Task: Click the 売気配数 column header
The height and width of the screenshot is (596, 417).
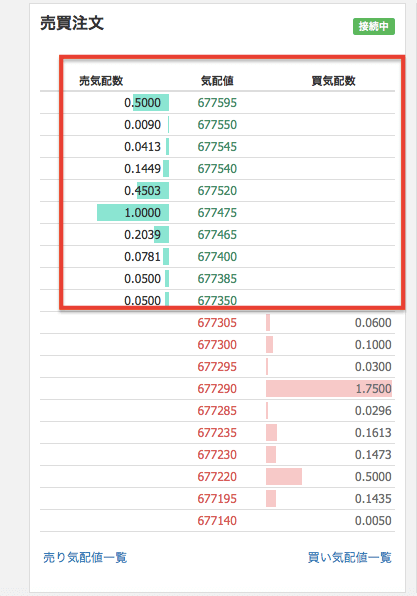Action: click(x=101, y=81)
